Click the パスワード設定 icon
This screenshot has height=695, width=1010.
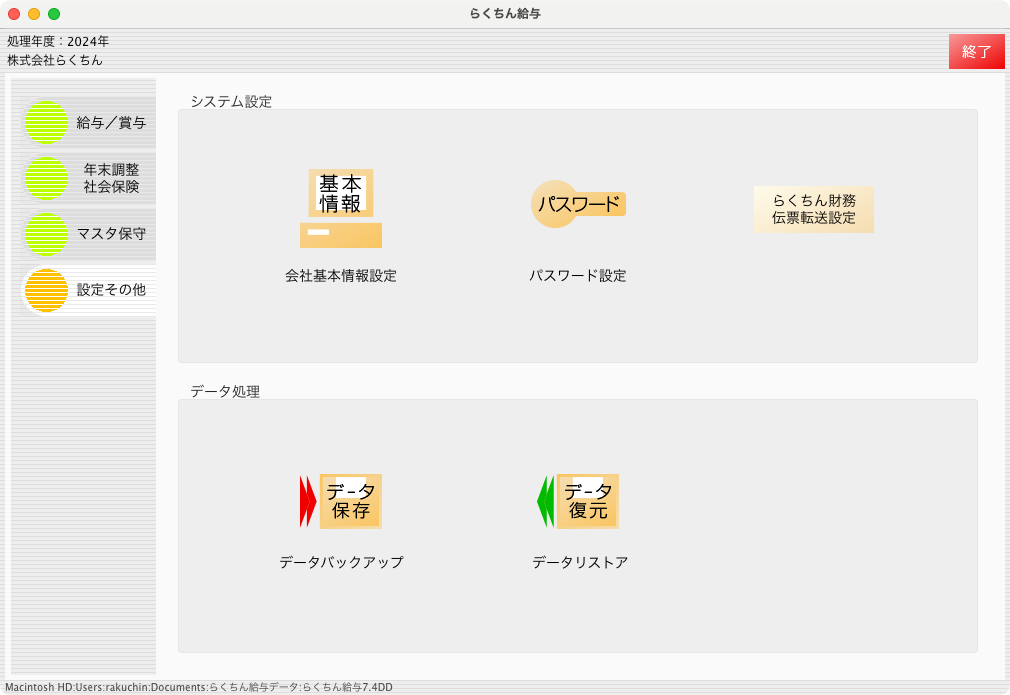(x=578, y=204)
